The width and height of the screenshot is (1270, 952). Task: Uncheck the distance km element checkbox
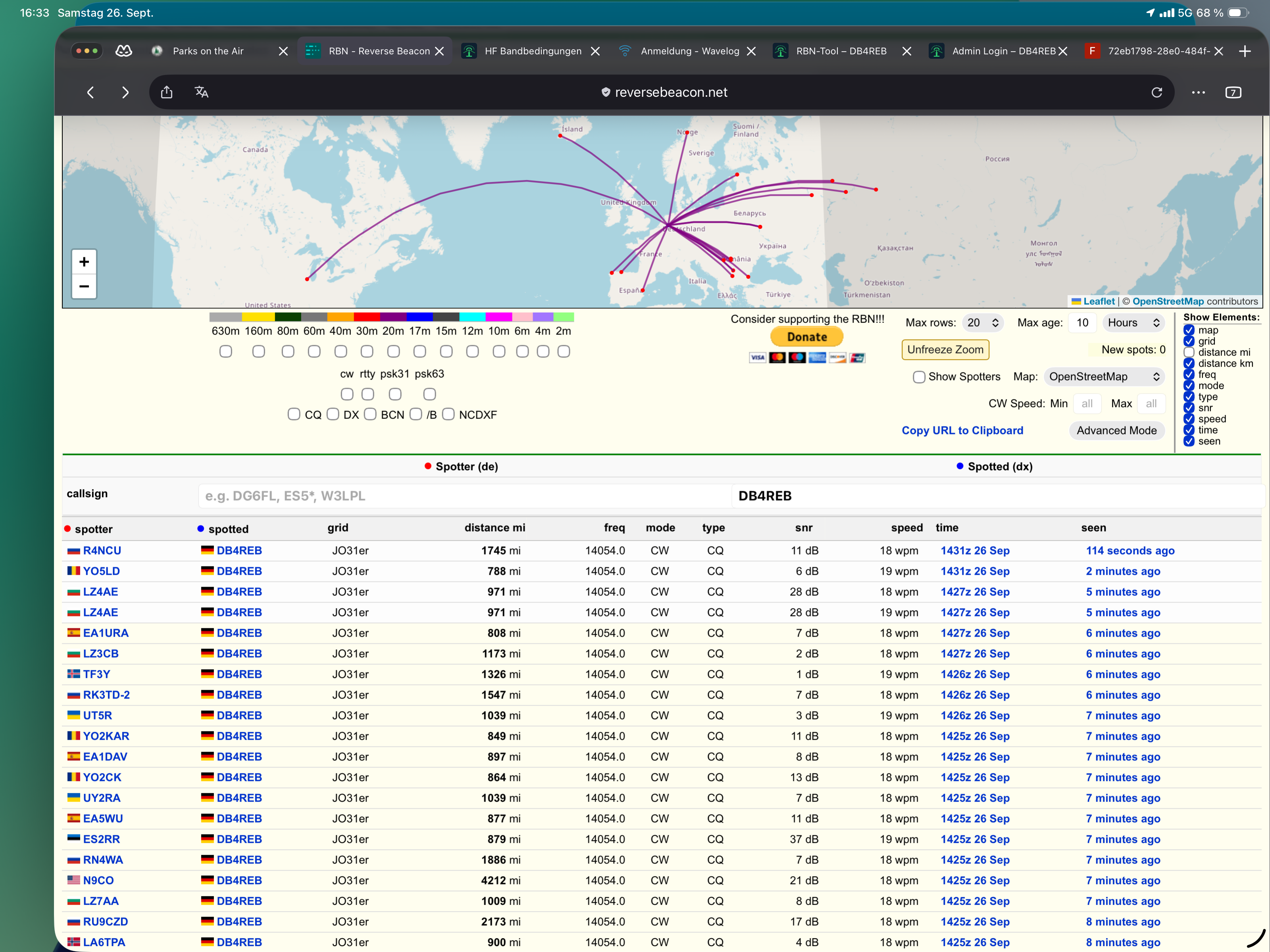point(1189,363)
